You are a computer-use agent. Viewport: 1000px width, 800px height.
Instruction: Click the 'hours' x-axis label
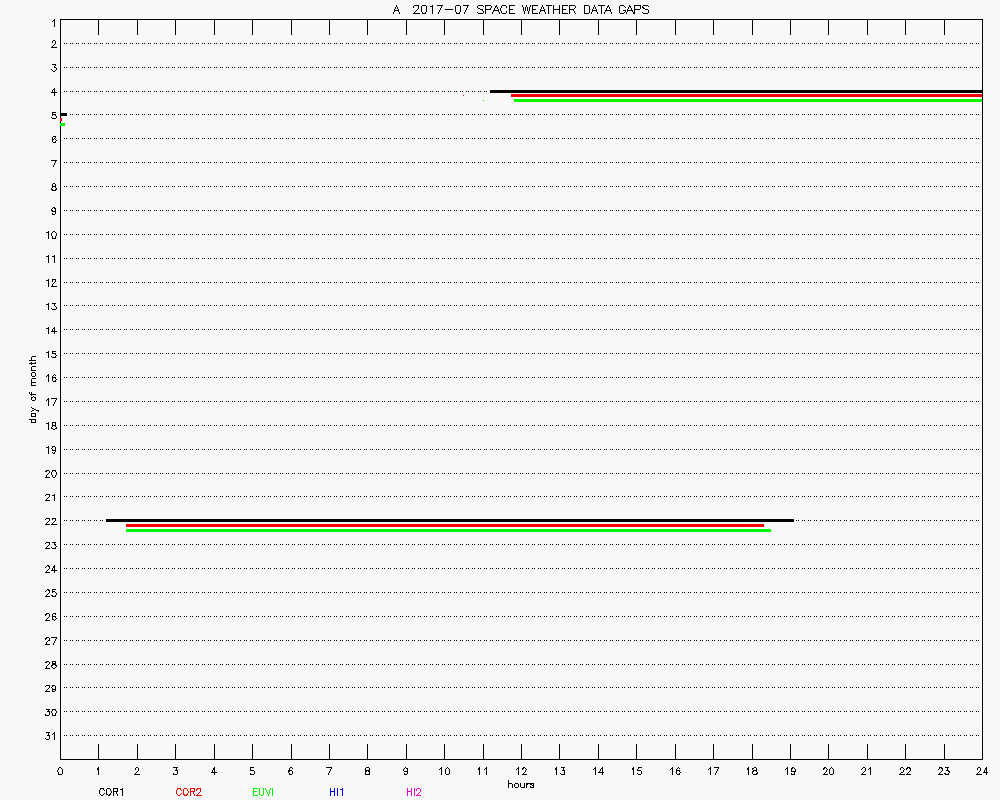520,784
